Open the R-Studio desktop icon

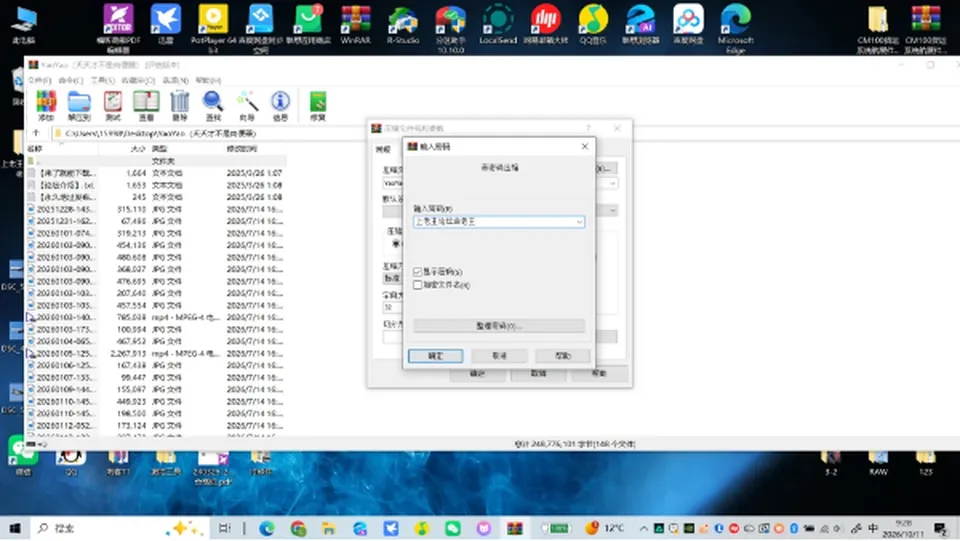tap(403, 24)
